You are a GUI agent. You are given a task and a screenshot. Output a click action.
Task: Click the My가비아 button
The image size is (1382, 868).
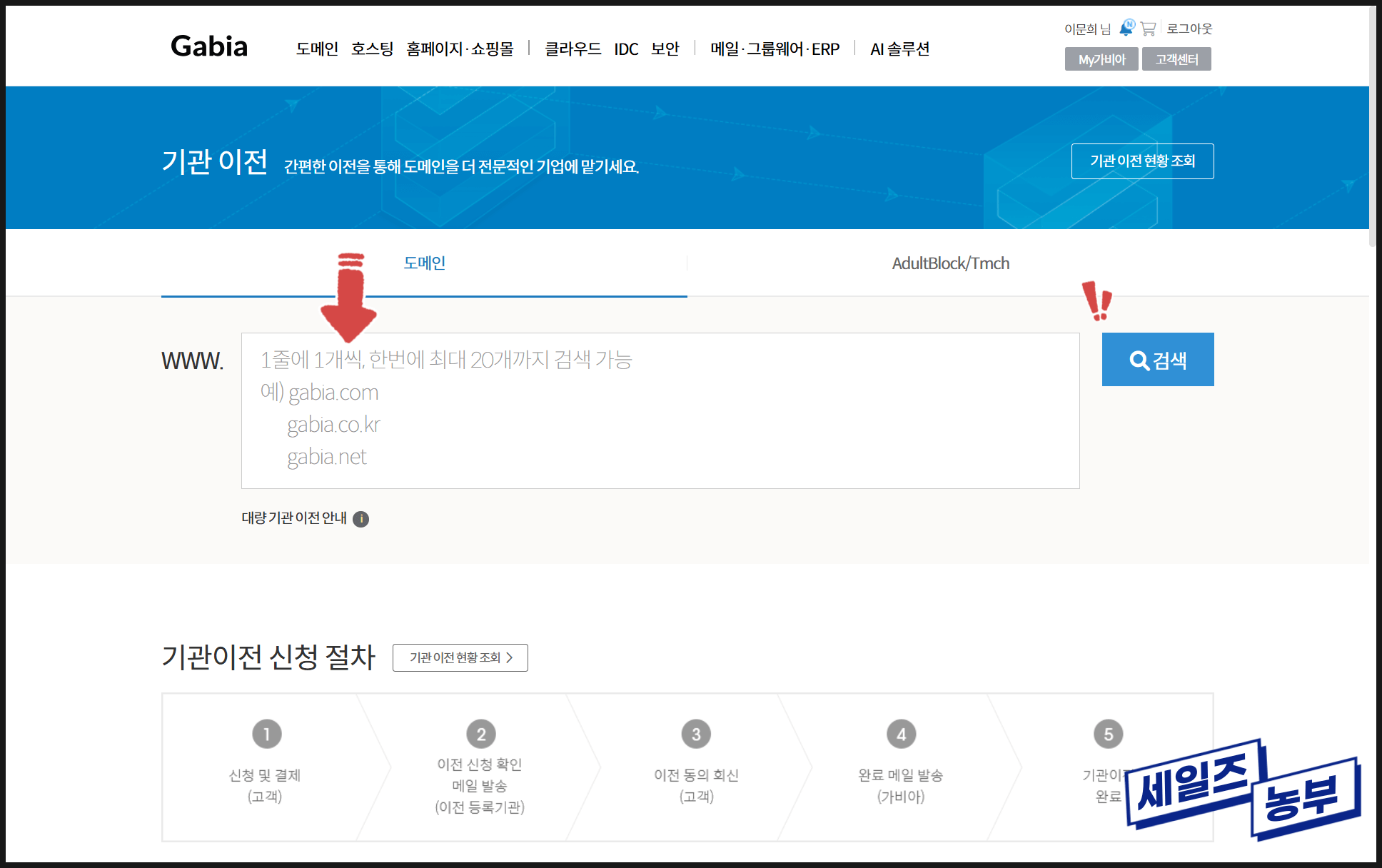(x=1101, y=59)
